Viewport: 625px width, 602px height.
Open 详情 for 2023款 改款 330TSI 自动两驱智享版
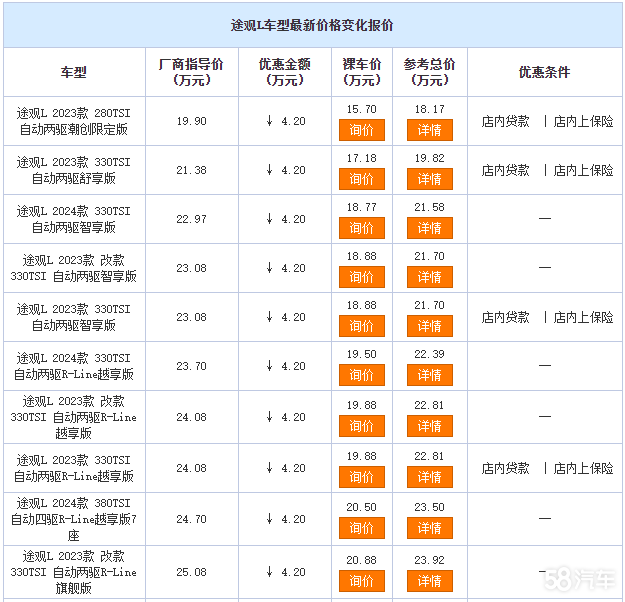click(x=429, y=277)
